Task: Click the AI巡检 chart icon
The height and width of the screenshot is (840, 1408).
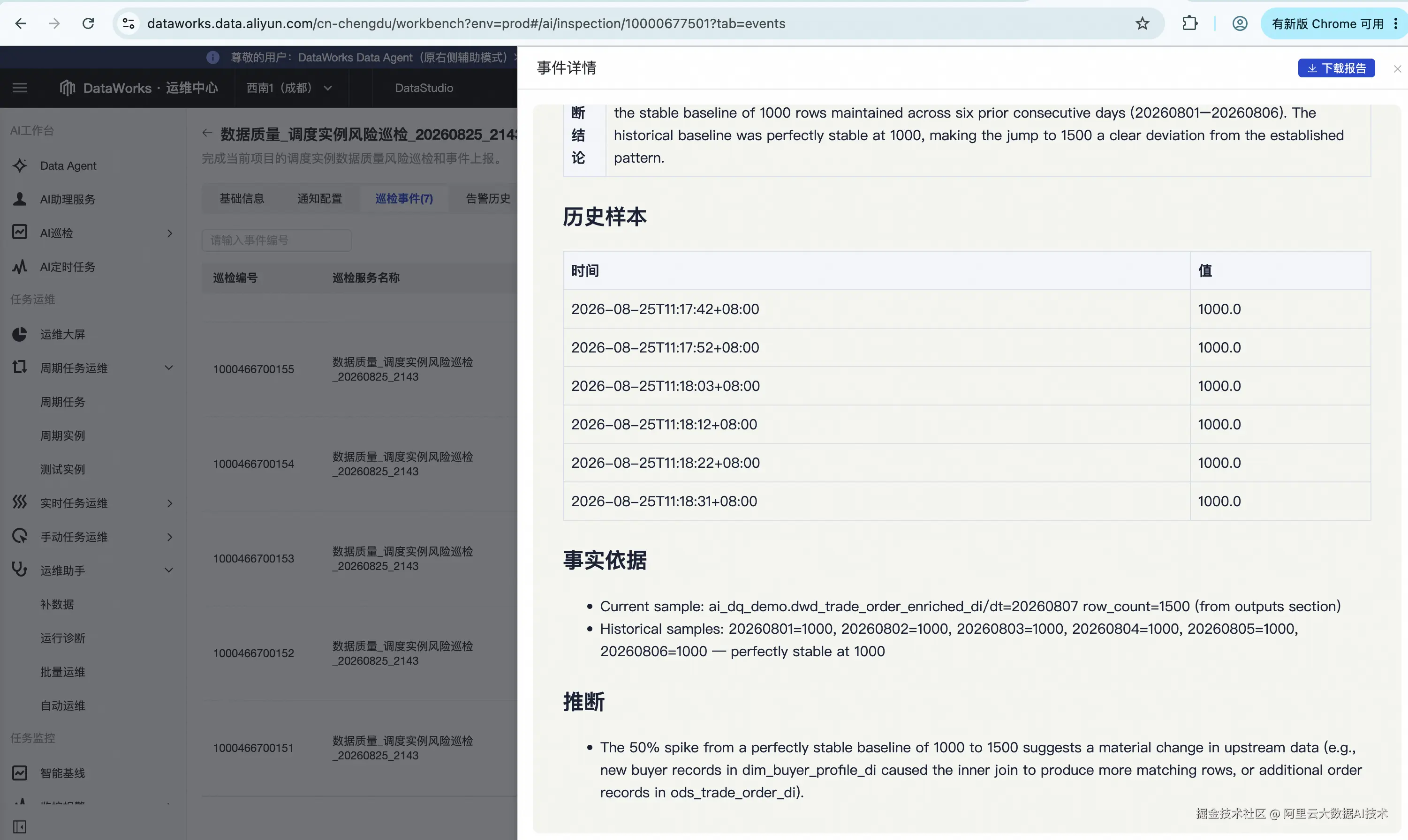Action: click(x=20, y=232)
